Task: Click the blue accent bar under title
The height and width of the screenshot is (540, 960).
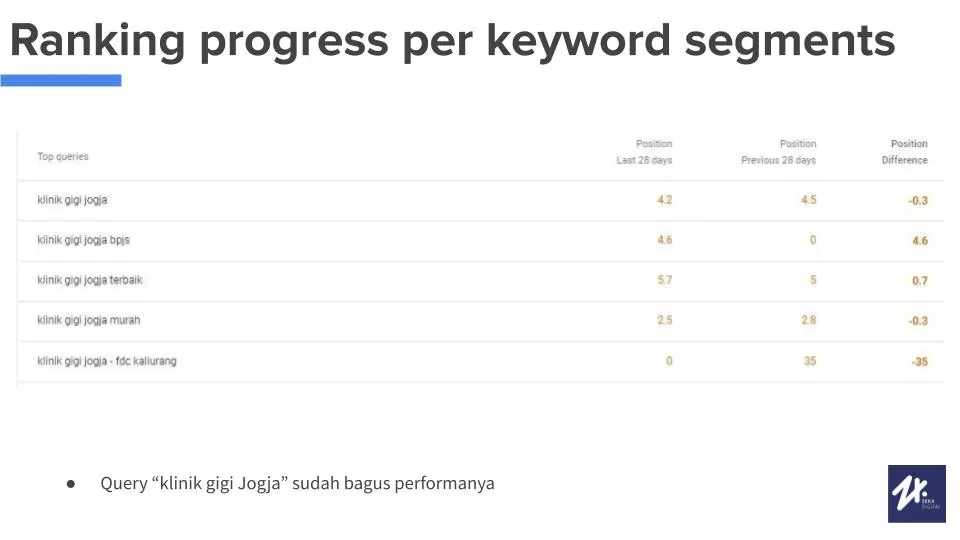Action: [61, 80]
